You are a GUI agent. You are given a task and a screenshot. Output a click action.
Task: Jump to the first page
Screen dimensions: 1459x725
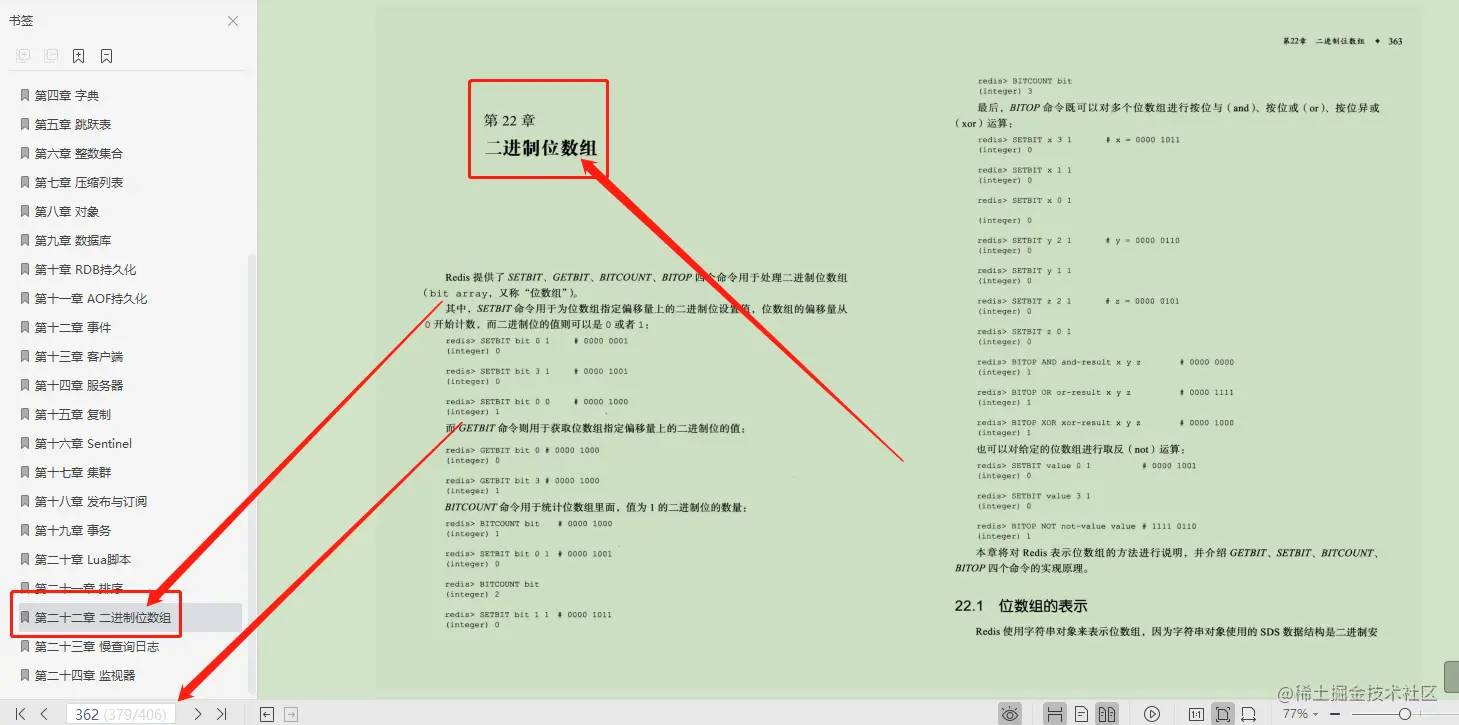pyautogui.click(x=20, y=714)
